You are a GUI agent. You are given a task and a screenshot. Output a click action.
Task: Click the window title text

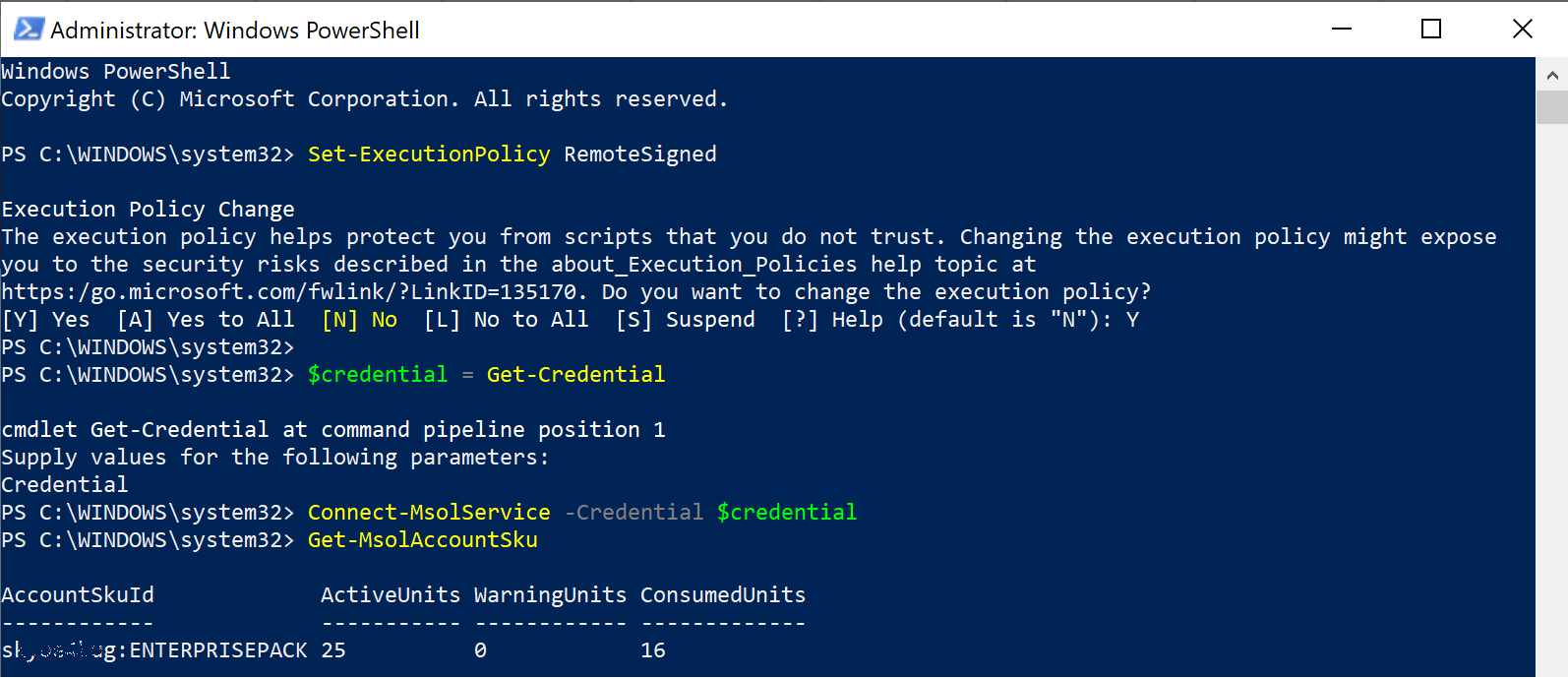pyautogui.click(x=235, y=31)
